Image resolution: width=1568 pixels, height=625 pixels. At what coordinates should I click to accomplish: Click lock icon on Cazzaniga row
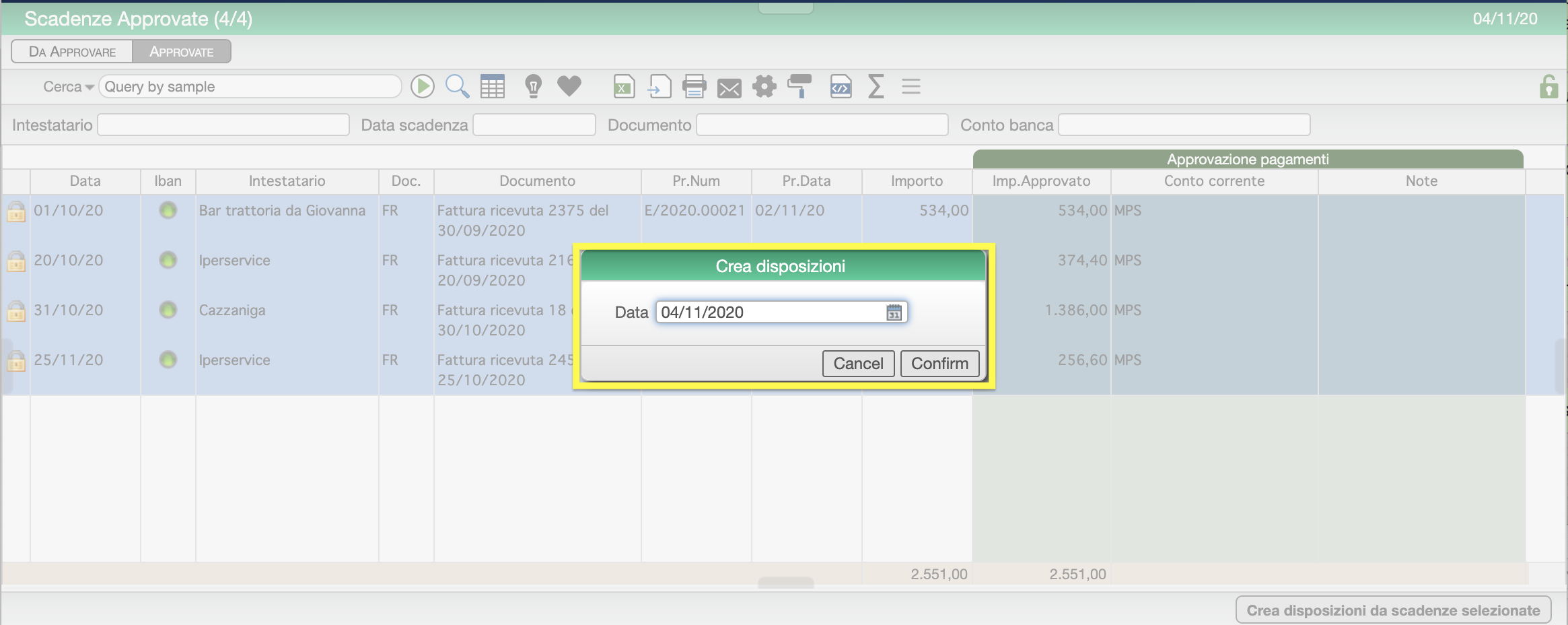(x=16, y=311)
